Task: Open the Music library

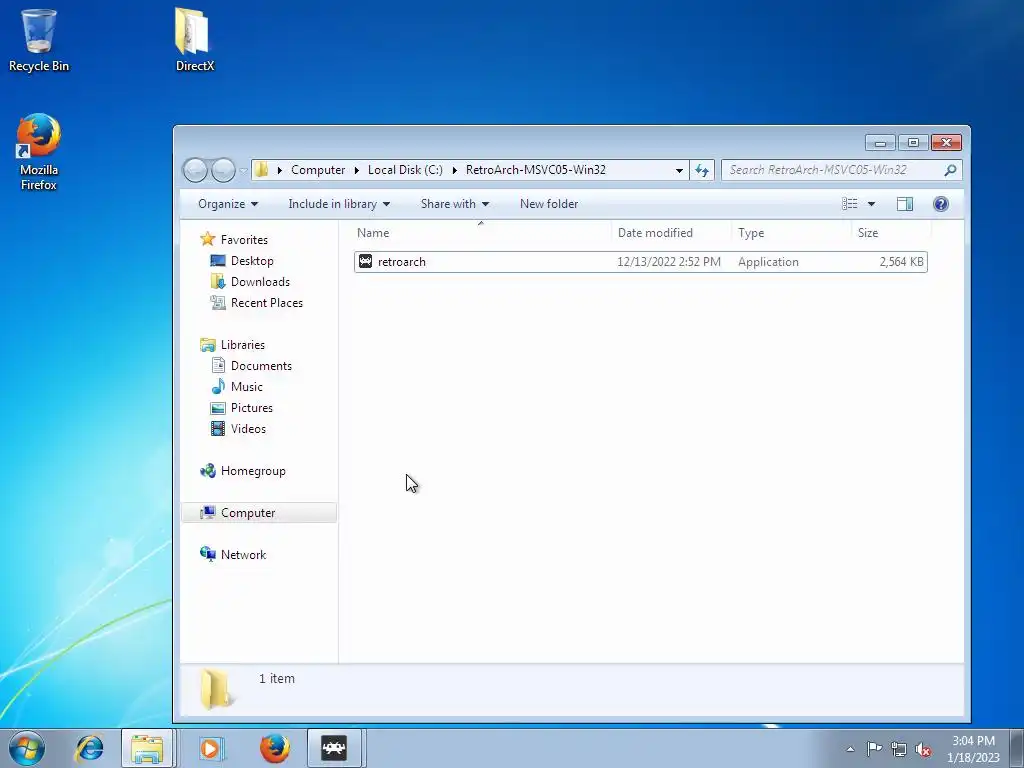Action: coord(246,387)
